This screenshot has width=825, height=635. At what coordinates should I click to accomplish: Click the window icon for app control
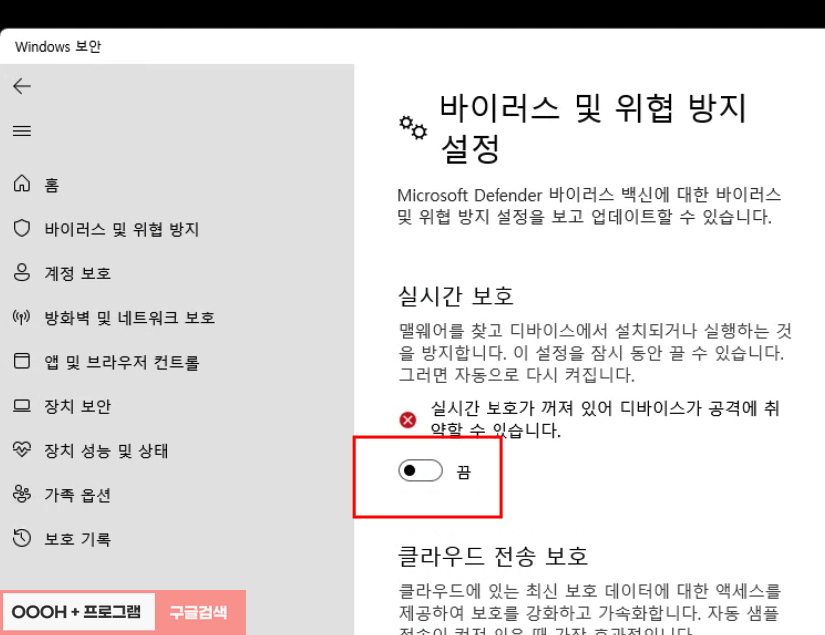point(22,361)
